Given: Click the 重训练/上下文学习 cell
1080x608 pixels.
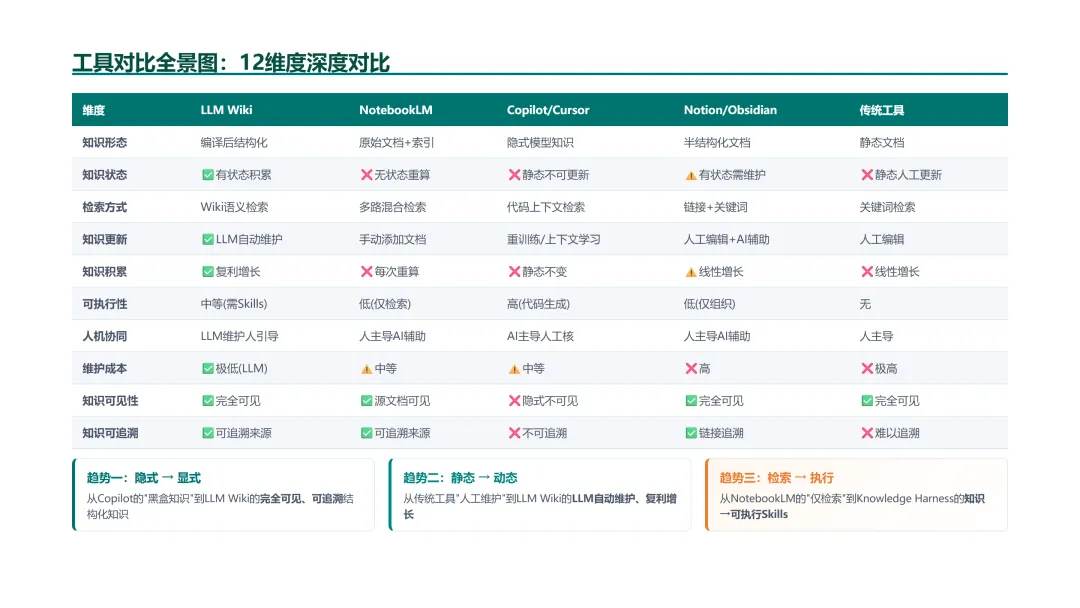Looking at the screenshot, I should [x=554, y=240].
